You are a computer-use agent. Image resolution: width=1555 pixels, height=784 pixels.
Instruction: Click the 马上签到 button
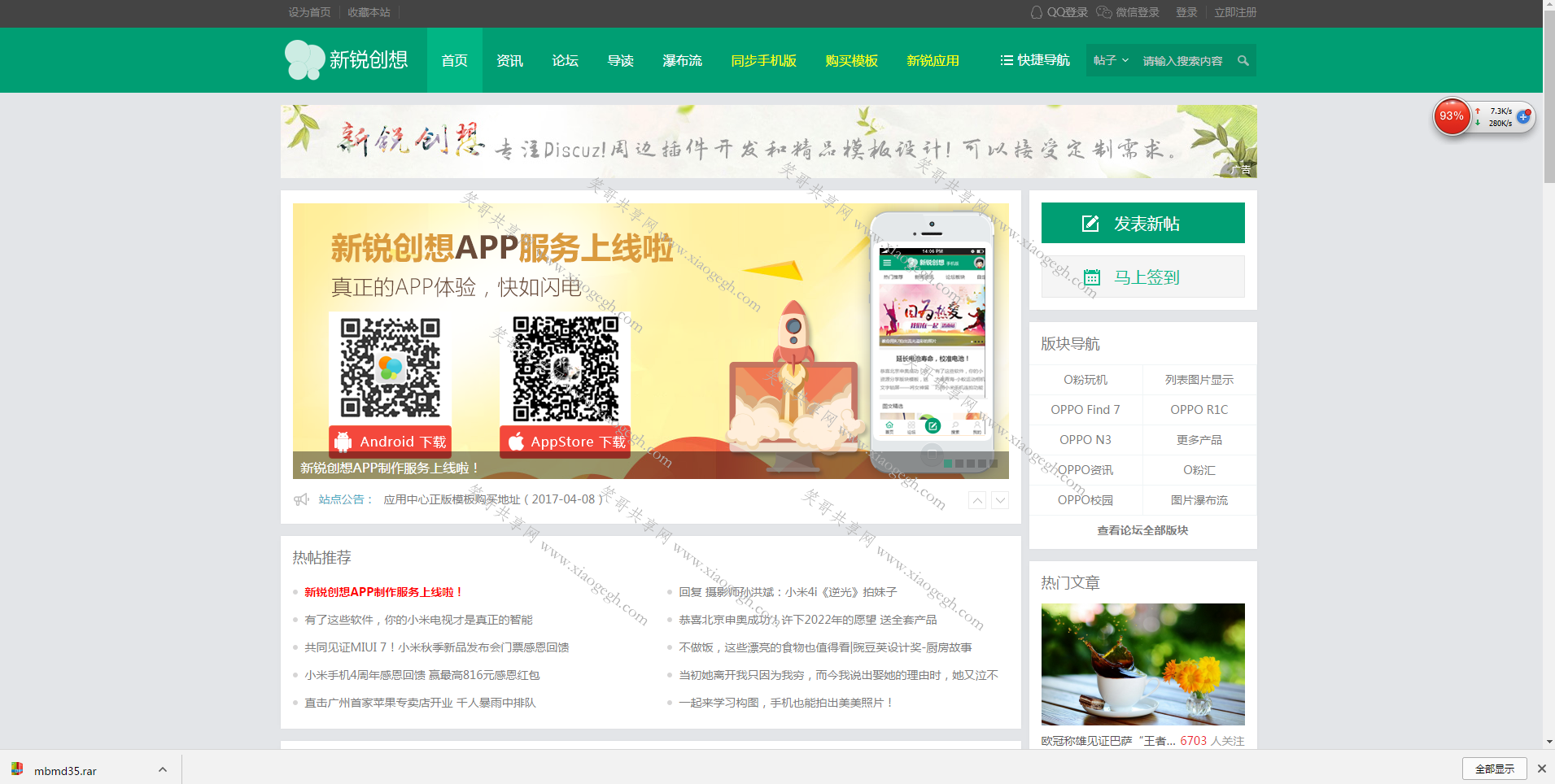1142,277
